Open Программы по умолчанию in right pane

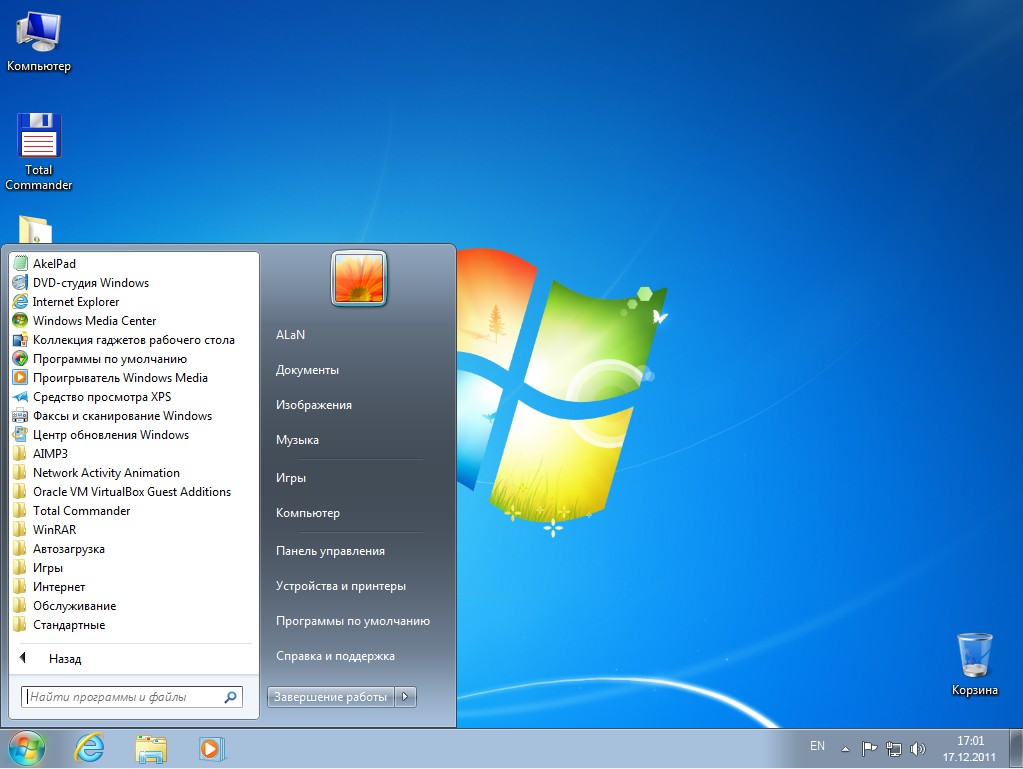[353, 621]
